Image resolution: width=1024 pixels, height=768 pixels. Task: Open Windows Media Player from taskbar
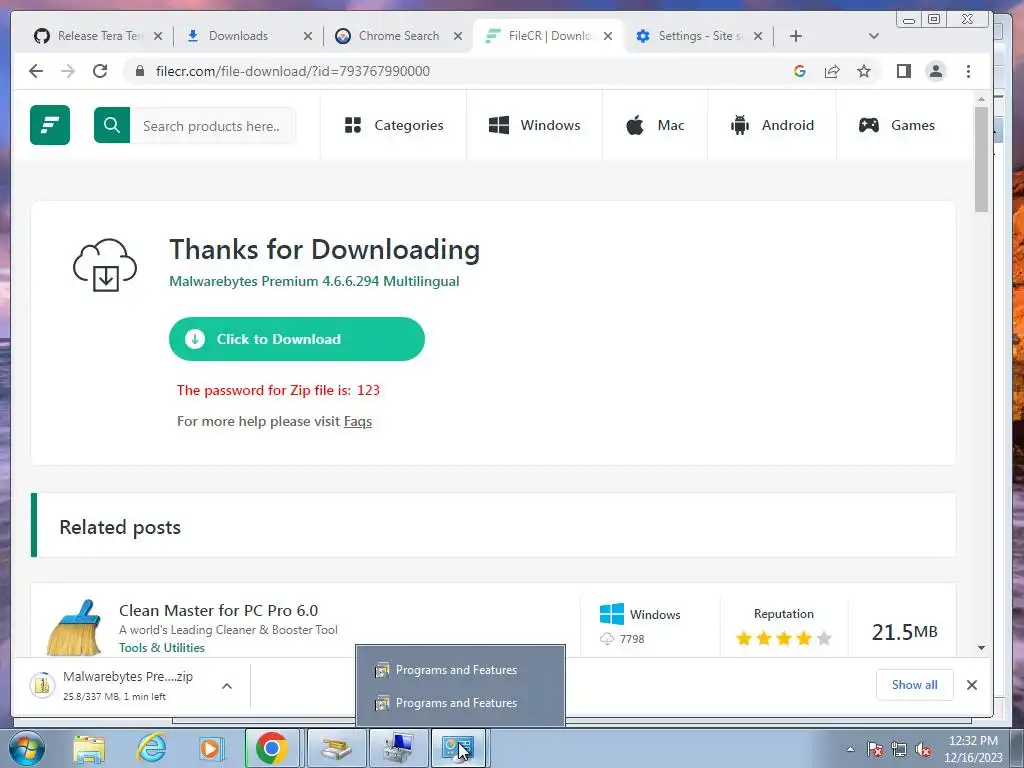click(211, 748)
